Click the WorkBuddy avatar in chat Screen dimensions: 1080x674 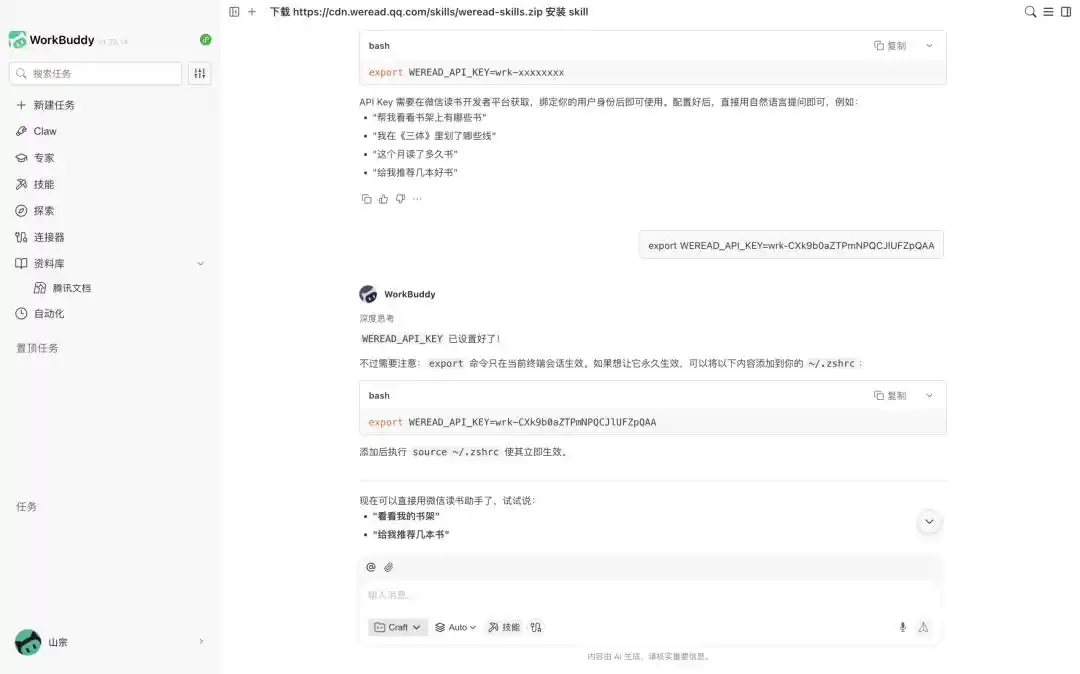(x=368, y=295)
